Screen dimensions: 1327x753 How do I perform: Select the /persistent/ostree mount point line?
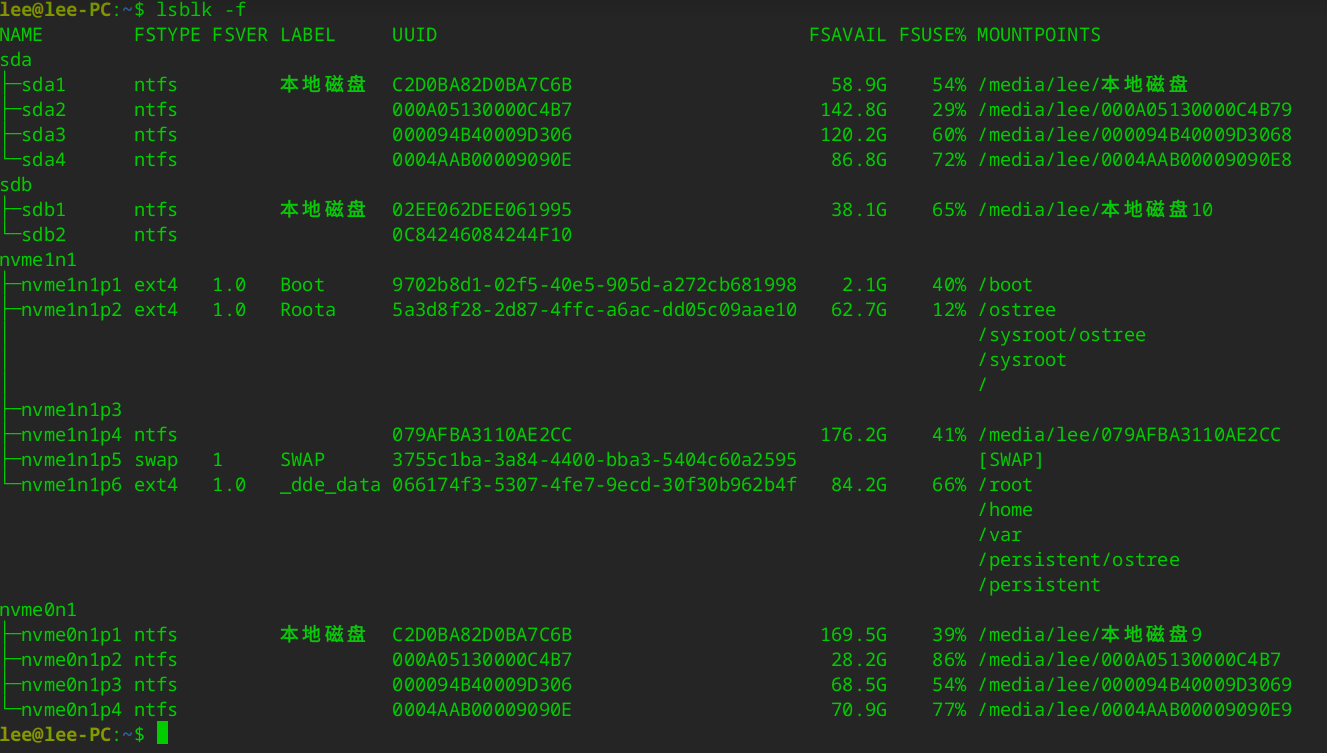(x=1078, y=560)
